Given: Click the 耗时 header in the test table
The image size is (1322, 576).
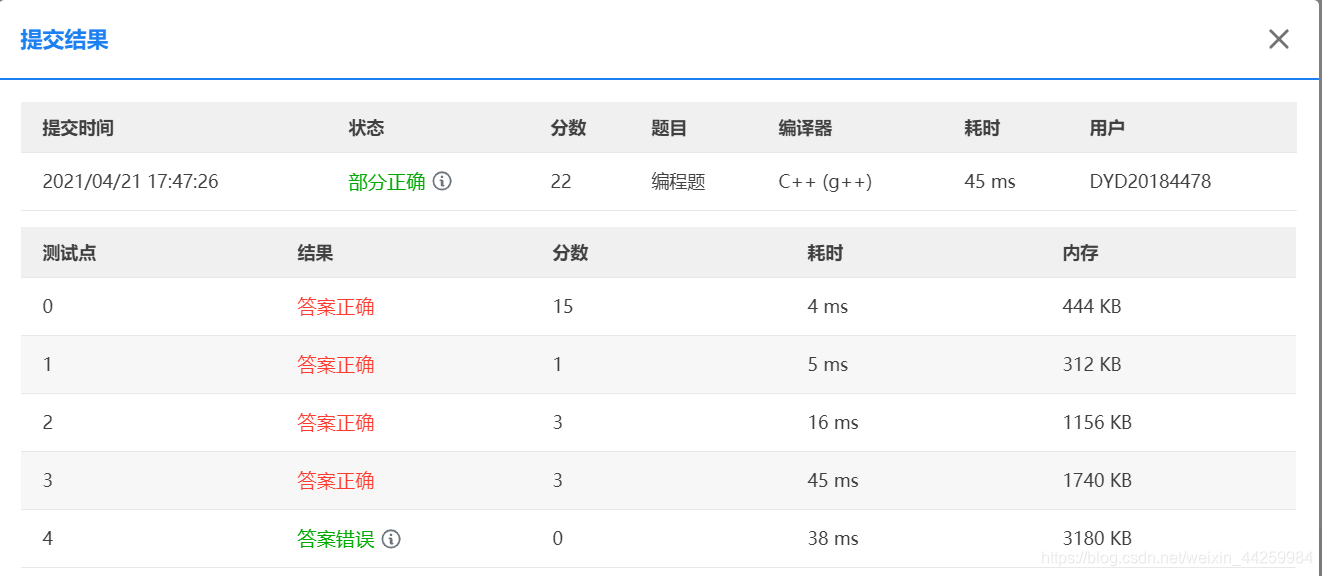Looking at the screenshot, I should 823,253.
